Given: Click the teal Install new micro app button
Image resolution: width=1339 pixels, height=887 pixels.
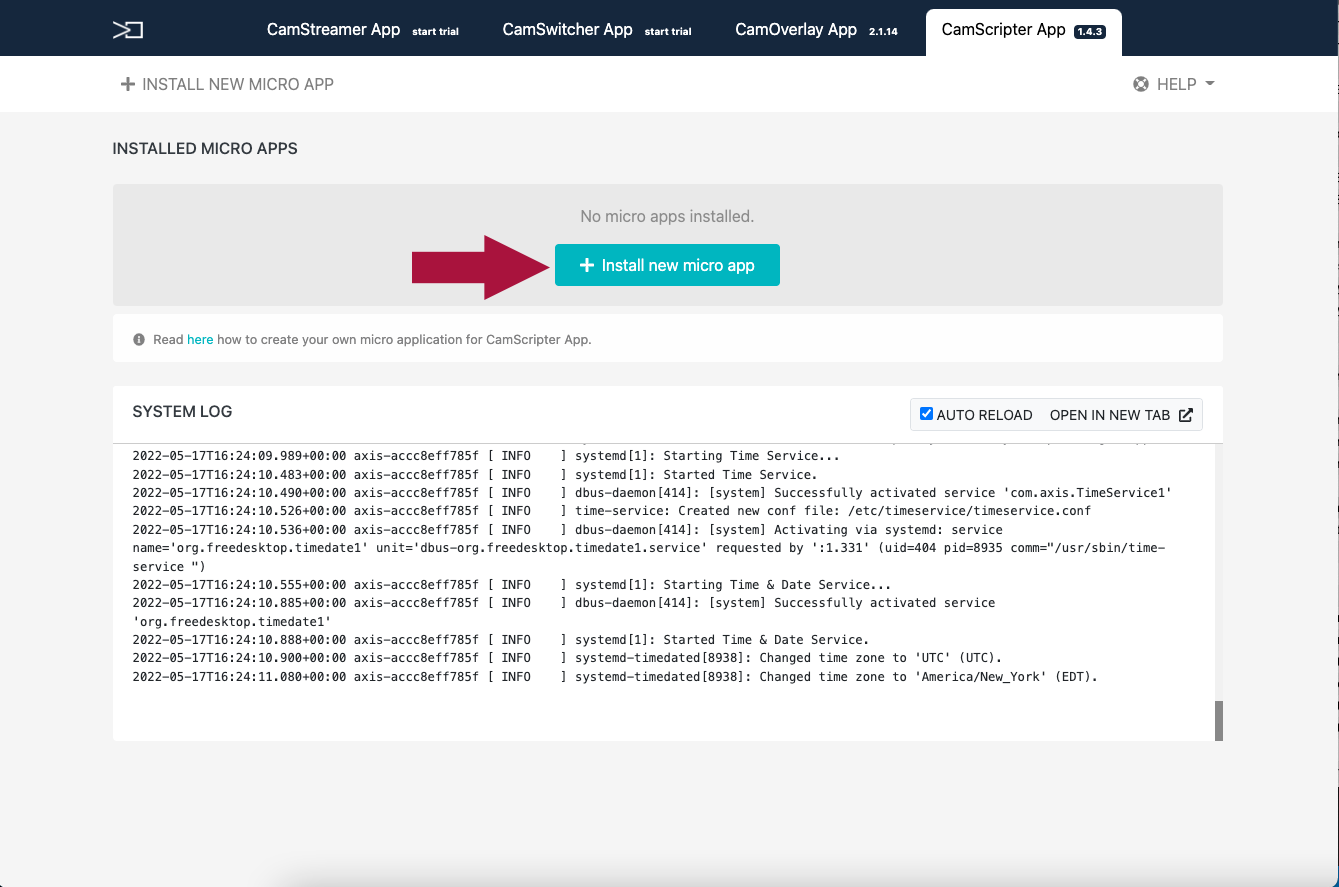Looking at the screenshot, I should [x=667, y=266].
